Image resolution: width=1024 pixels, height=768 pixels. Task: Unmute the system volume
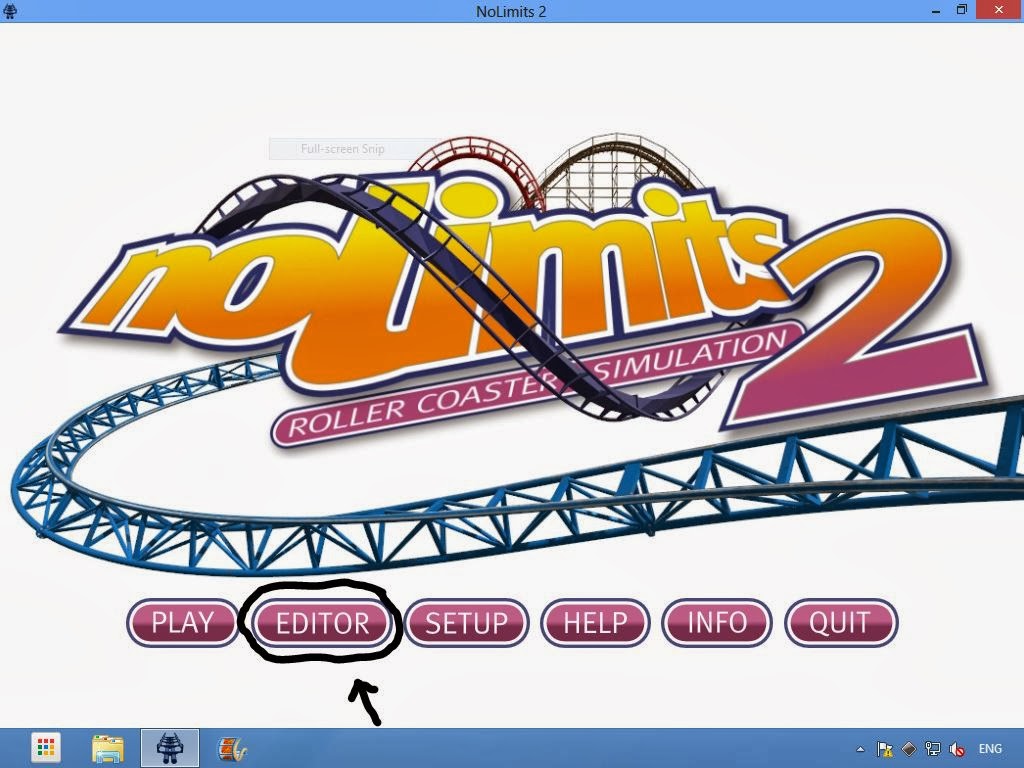pyautogui.click(x=956, y=748)
